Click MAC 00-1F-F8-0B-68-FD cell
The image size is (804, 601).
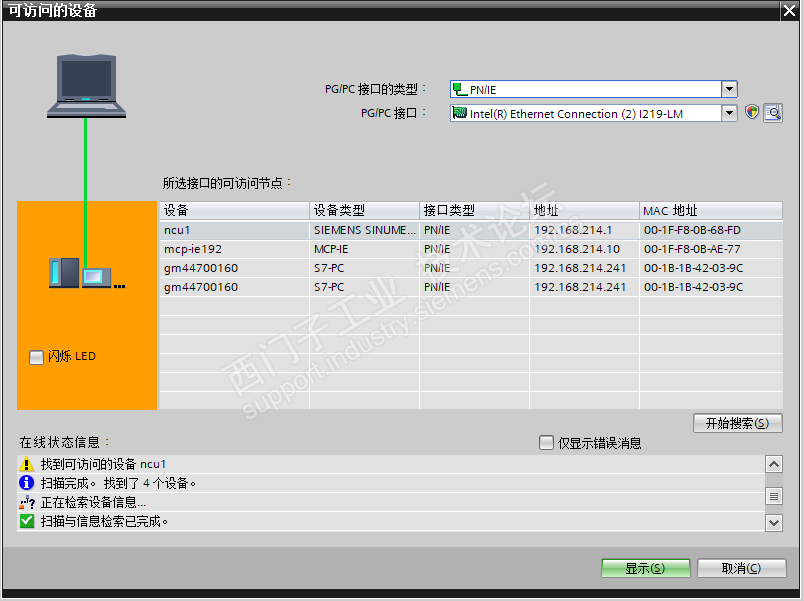point(711,230)
